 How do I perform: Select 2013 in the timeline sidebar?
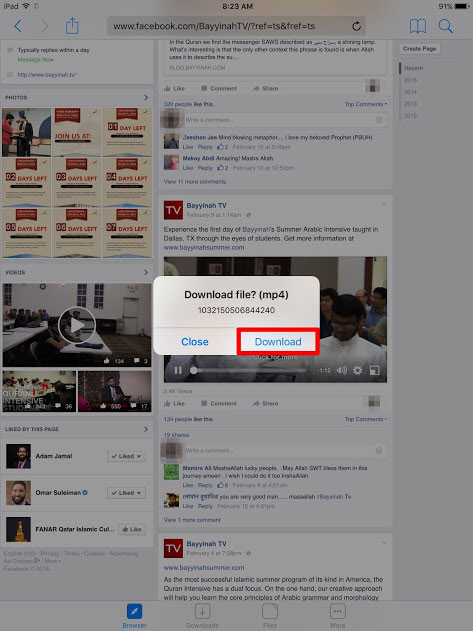(410, 104)
